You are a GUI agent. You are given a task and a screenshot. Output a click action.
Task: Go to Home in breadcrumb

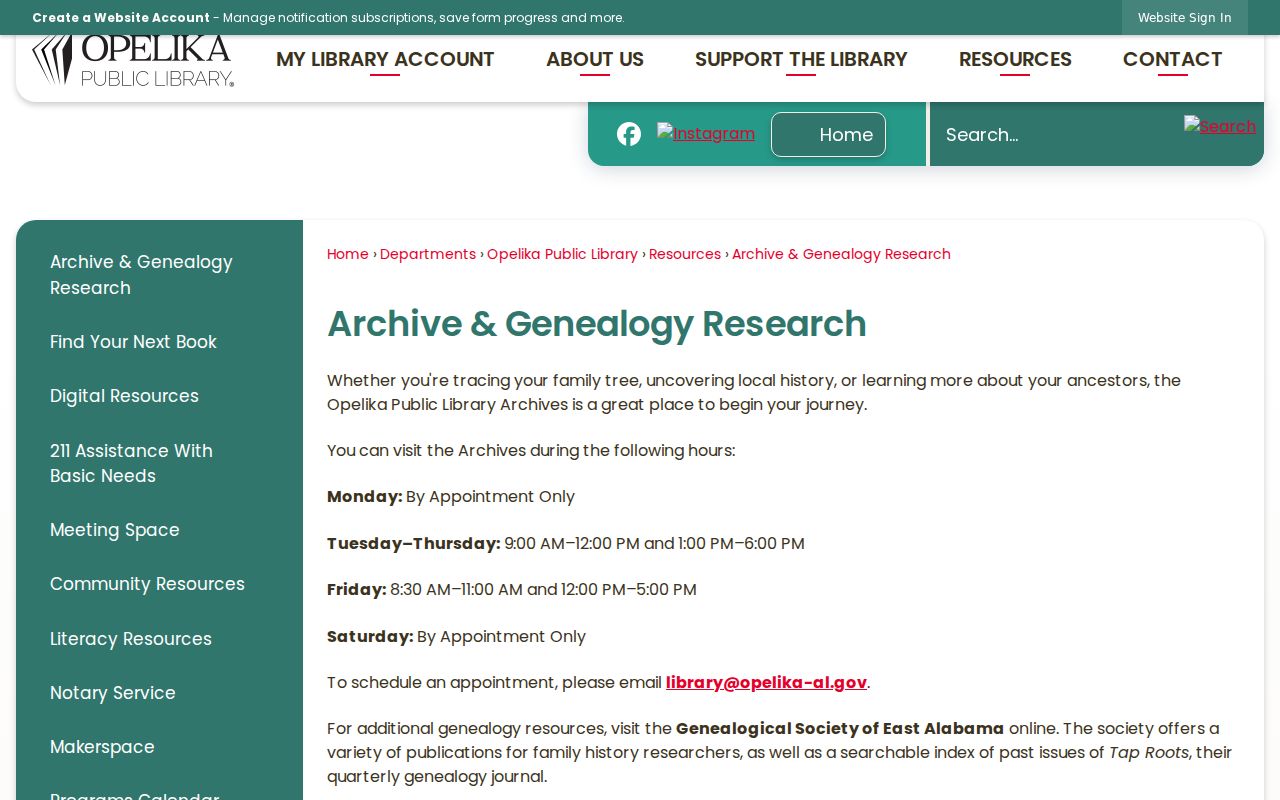click(348, 254)
